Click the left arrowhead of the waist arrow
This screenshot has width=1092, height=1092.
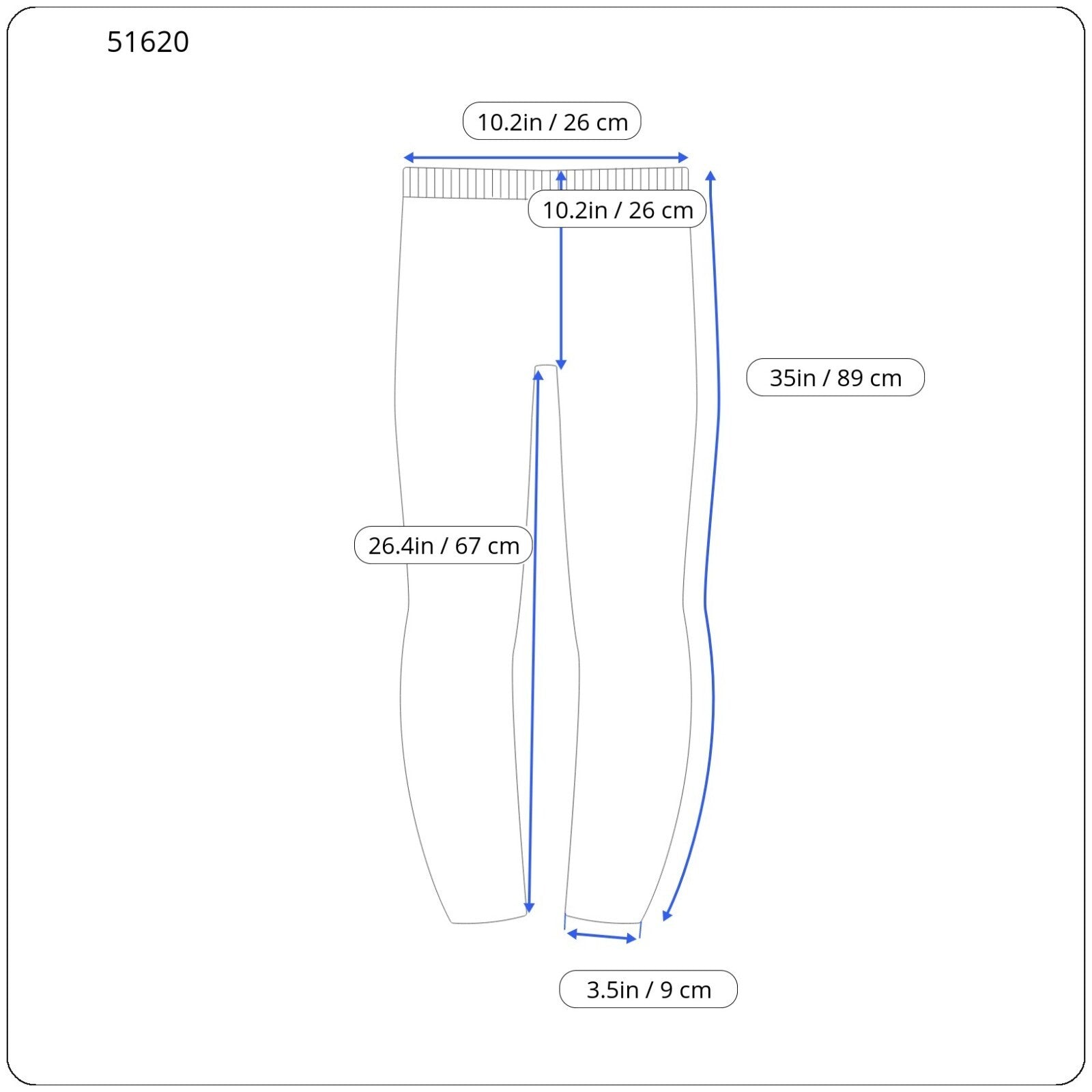tap(408, 158)
